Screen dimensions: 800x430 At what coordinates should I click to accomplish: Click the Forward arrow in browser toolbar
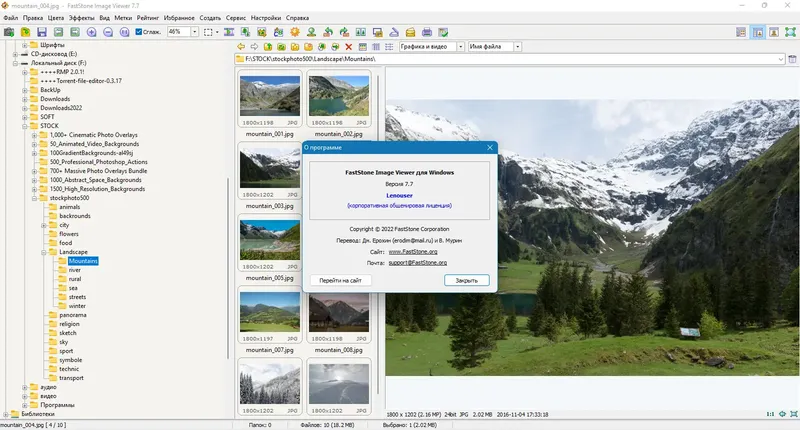coord(254,46)
